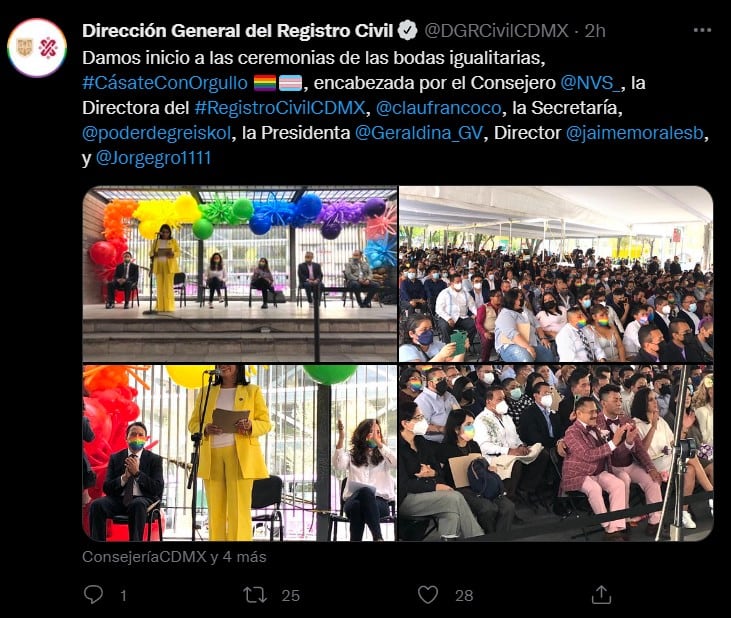Open the @poderdegreiskol mention
The width and height of the screenshot is (731, 618).
[x=157, y=133]
